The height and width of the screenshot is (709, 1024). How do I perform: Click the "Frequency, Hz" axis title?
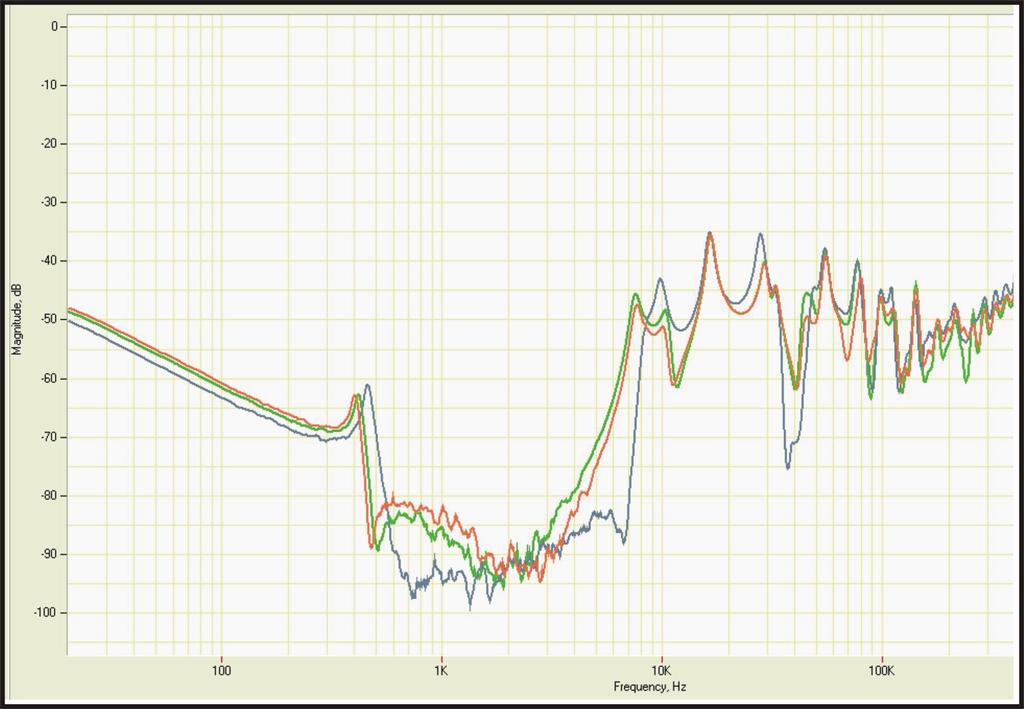coord(649,687)
